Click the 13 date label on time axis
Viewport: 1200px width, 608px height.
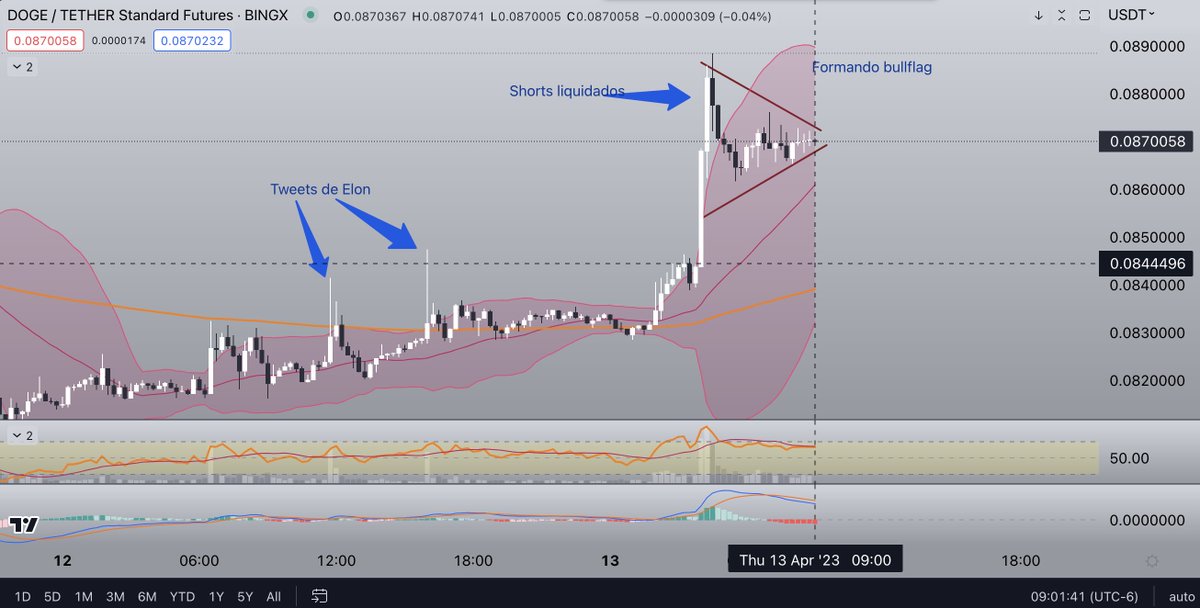coord(610,561)
